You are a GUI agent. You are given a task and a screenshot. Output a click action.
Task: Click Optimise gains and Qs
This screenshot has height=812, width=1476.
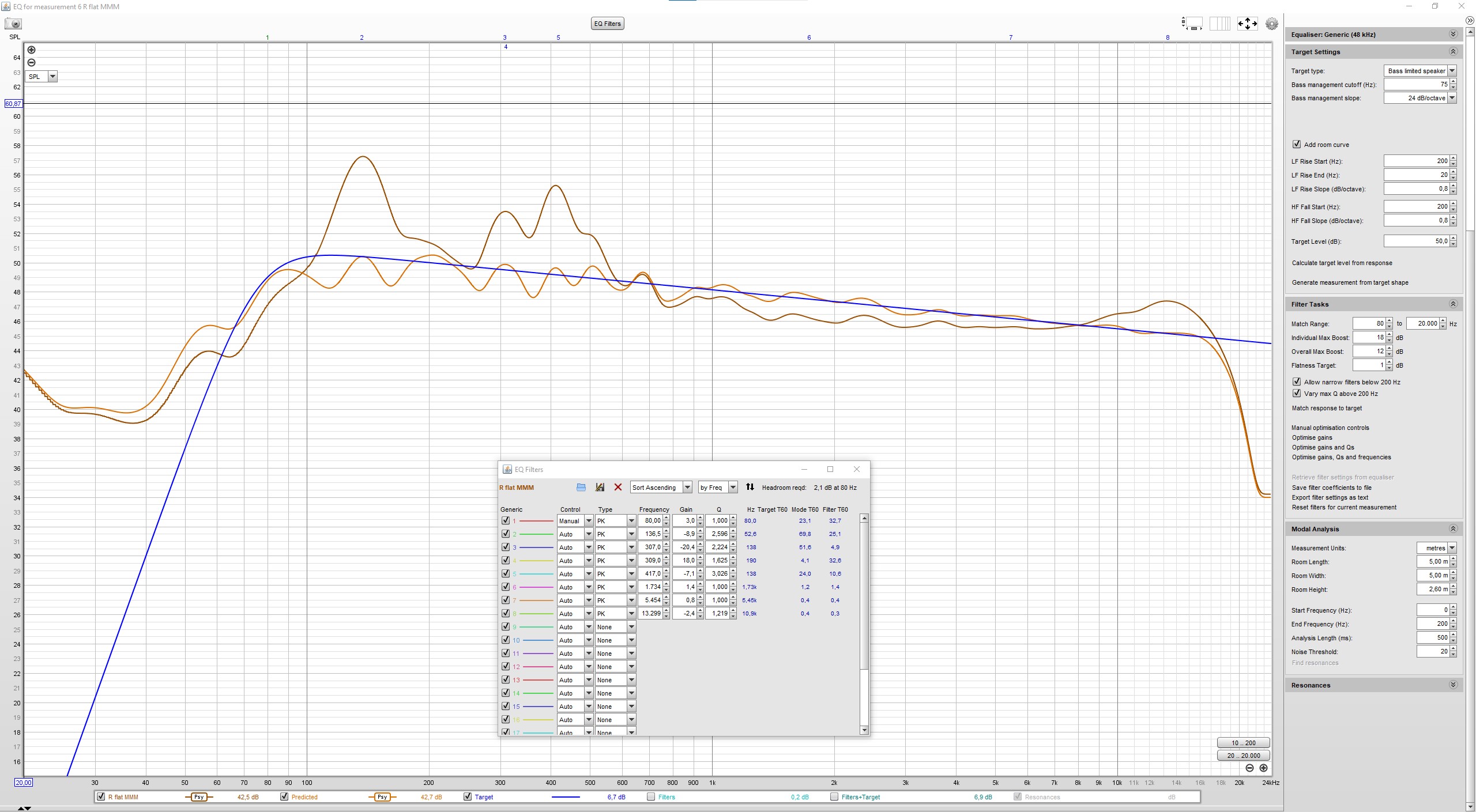coord(1323,447)
